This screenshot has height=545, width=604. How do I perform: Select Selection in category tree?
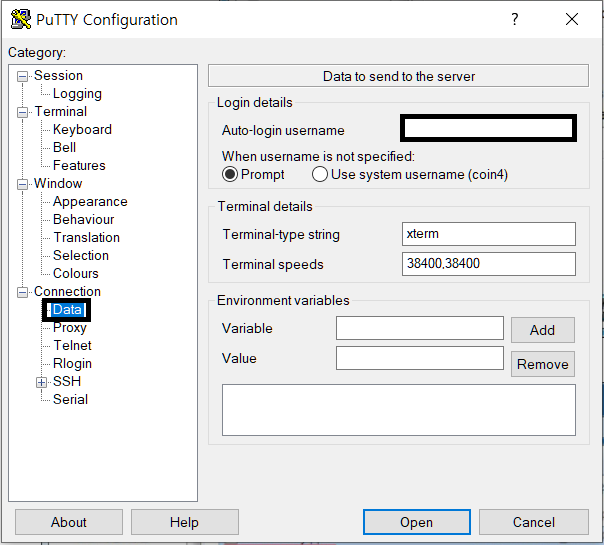(81, 255)
